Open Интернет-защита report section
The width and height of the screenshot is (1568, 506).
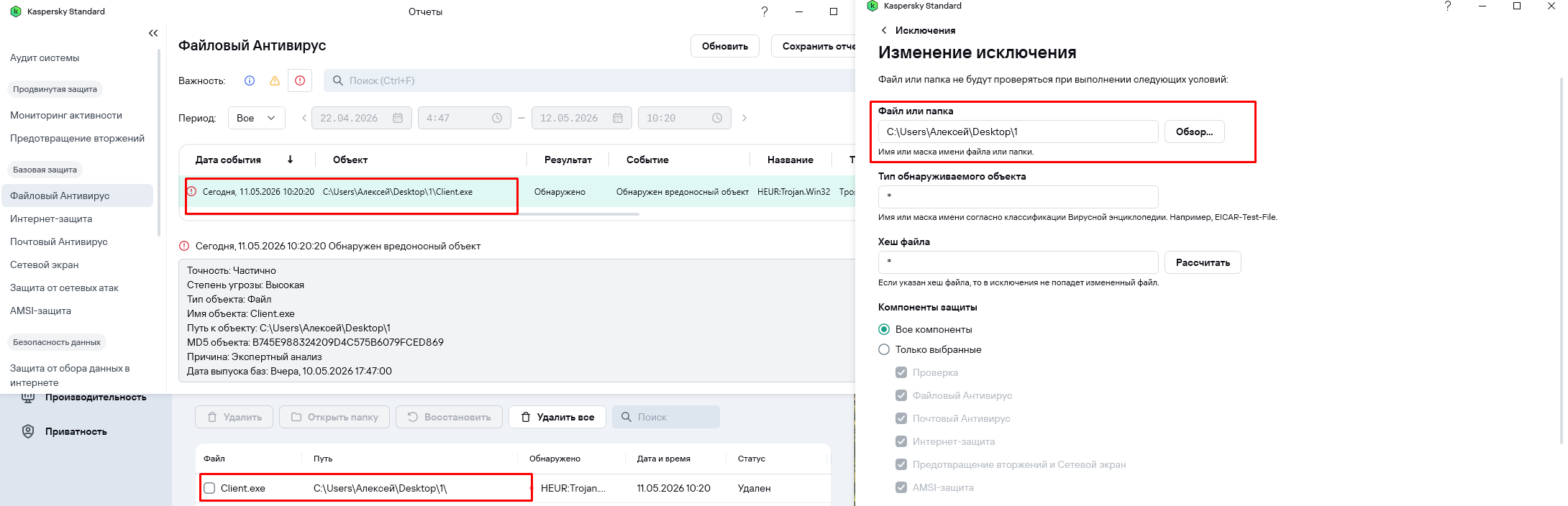point(51,218)
